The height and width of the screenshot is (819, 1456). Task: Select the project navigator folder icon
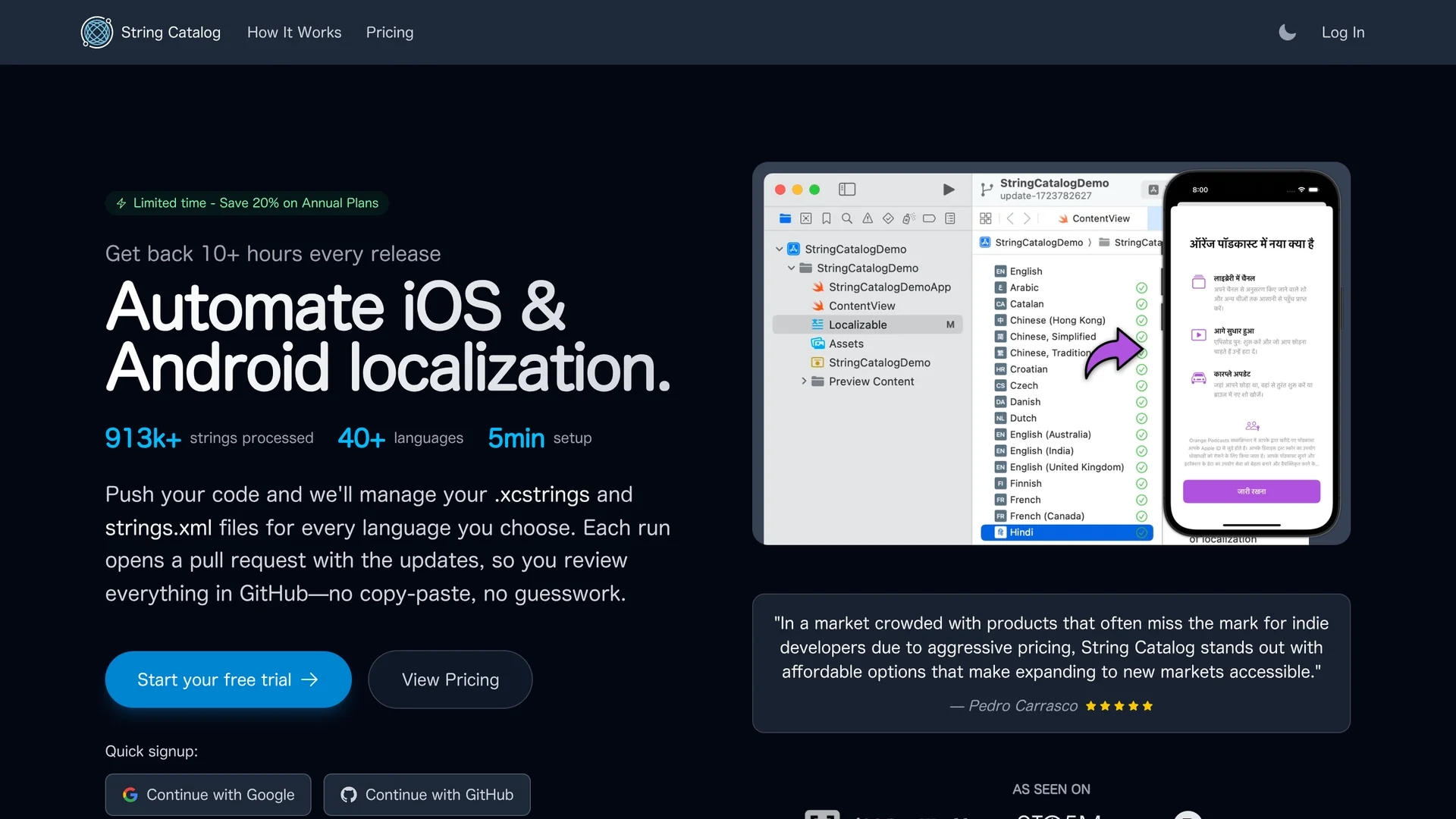point(786,218)
